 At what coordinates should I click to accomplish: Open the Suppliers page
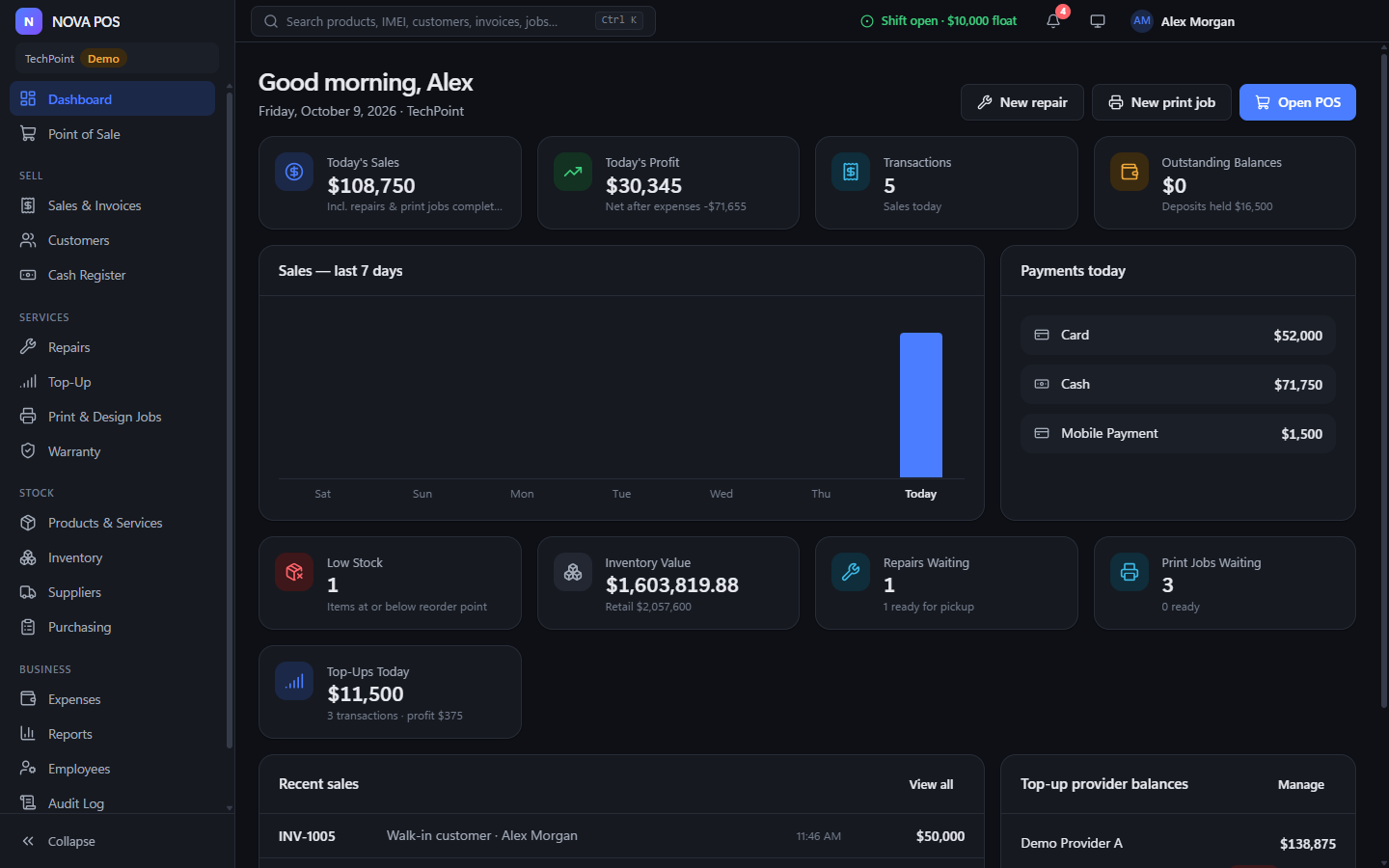point(112,592)
